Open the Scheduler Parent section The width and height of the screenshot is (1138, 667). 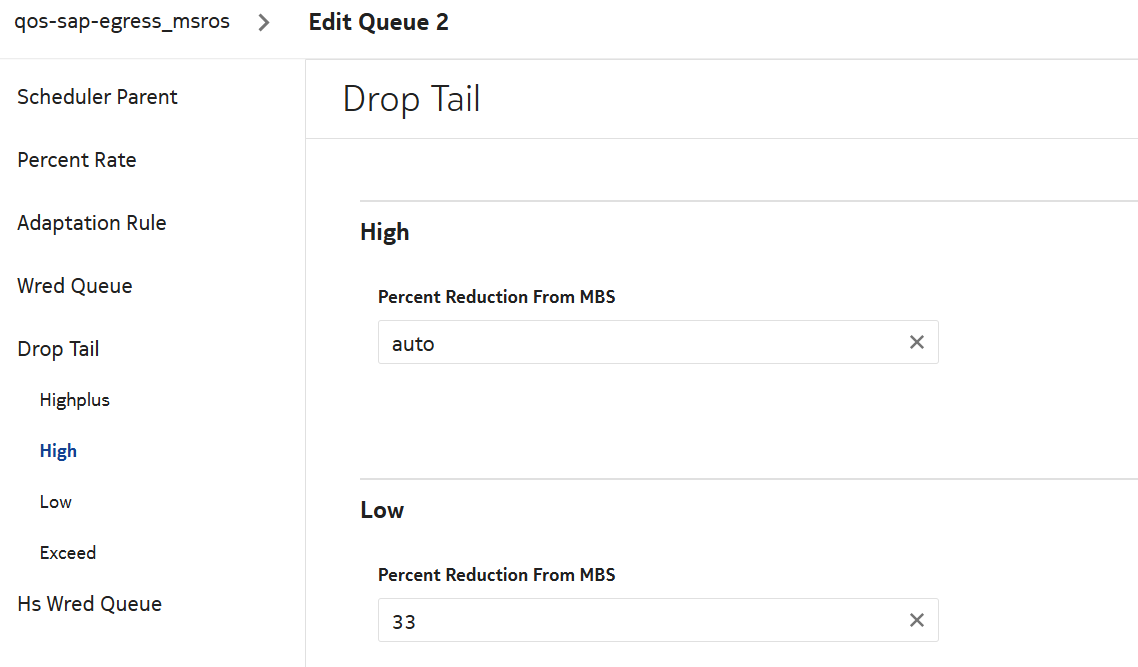tap(97, 97)
